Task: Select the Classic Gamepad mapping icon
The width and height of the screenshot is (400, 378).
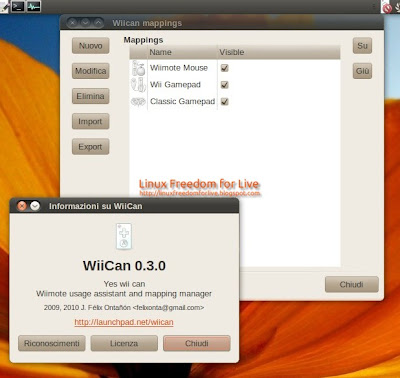Action: click(138, 101)
